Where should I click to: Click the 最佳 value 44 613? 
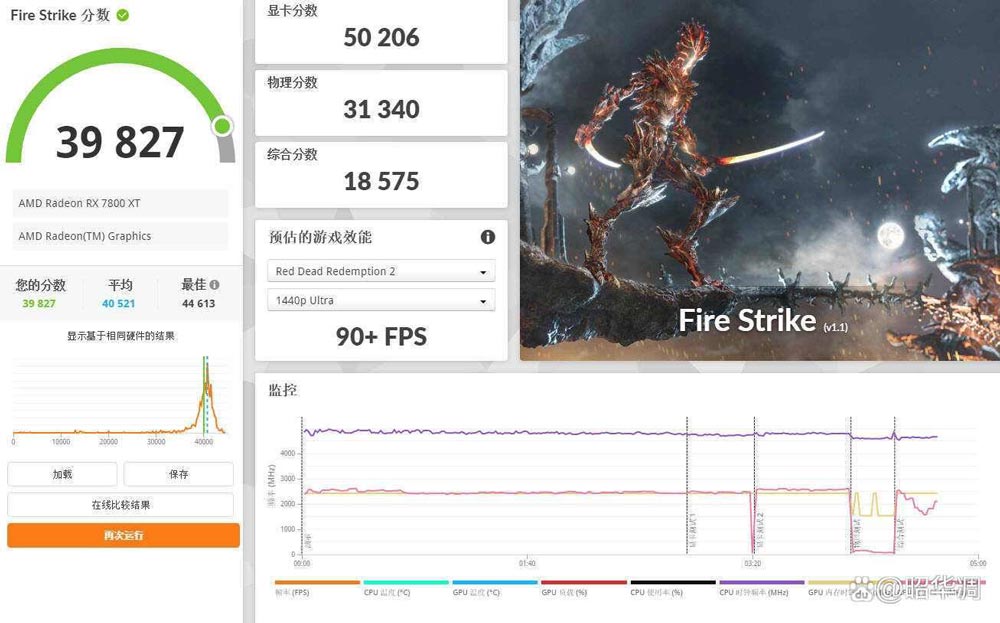pyautogui.click(x=198, y=304)
